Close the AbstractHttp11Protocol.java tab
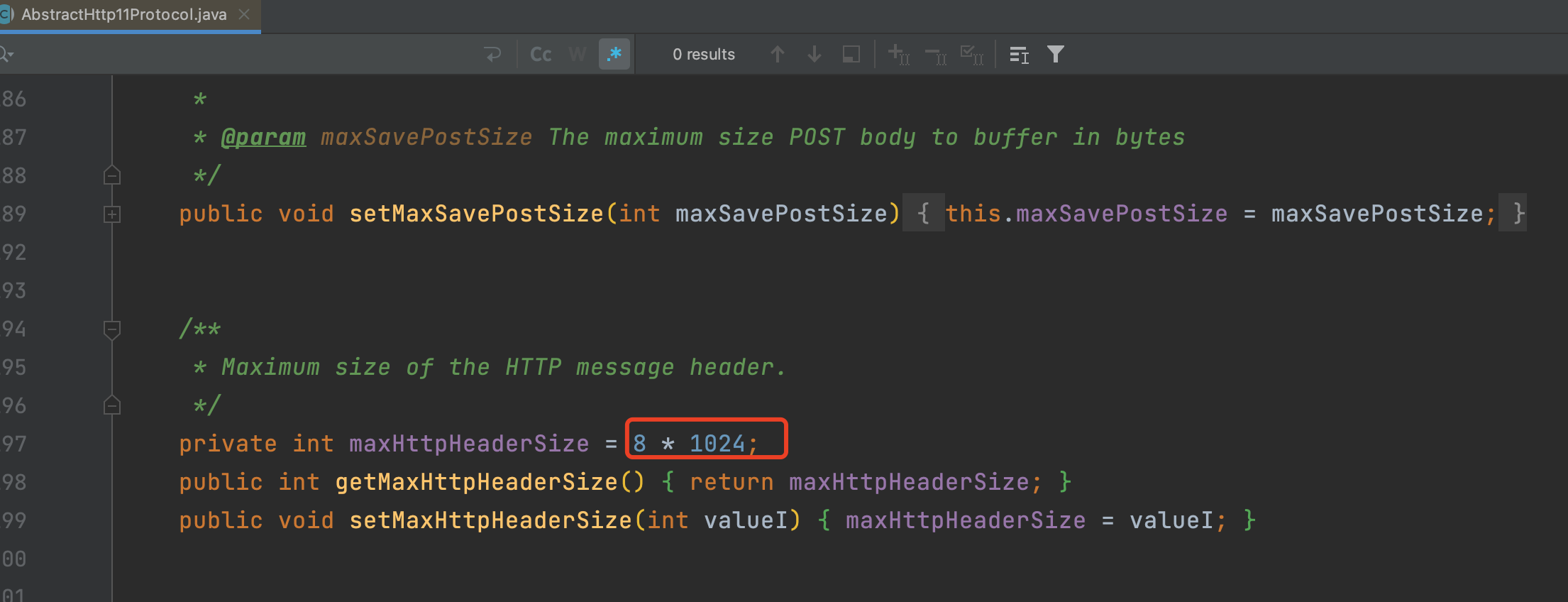The width and height of the screenshot is (1568, 602). point(244,14)
